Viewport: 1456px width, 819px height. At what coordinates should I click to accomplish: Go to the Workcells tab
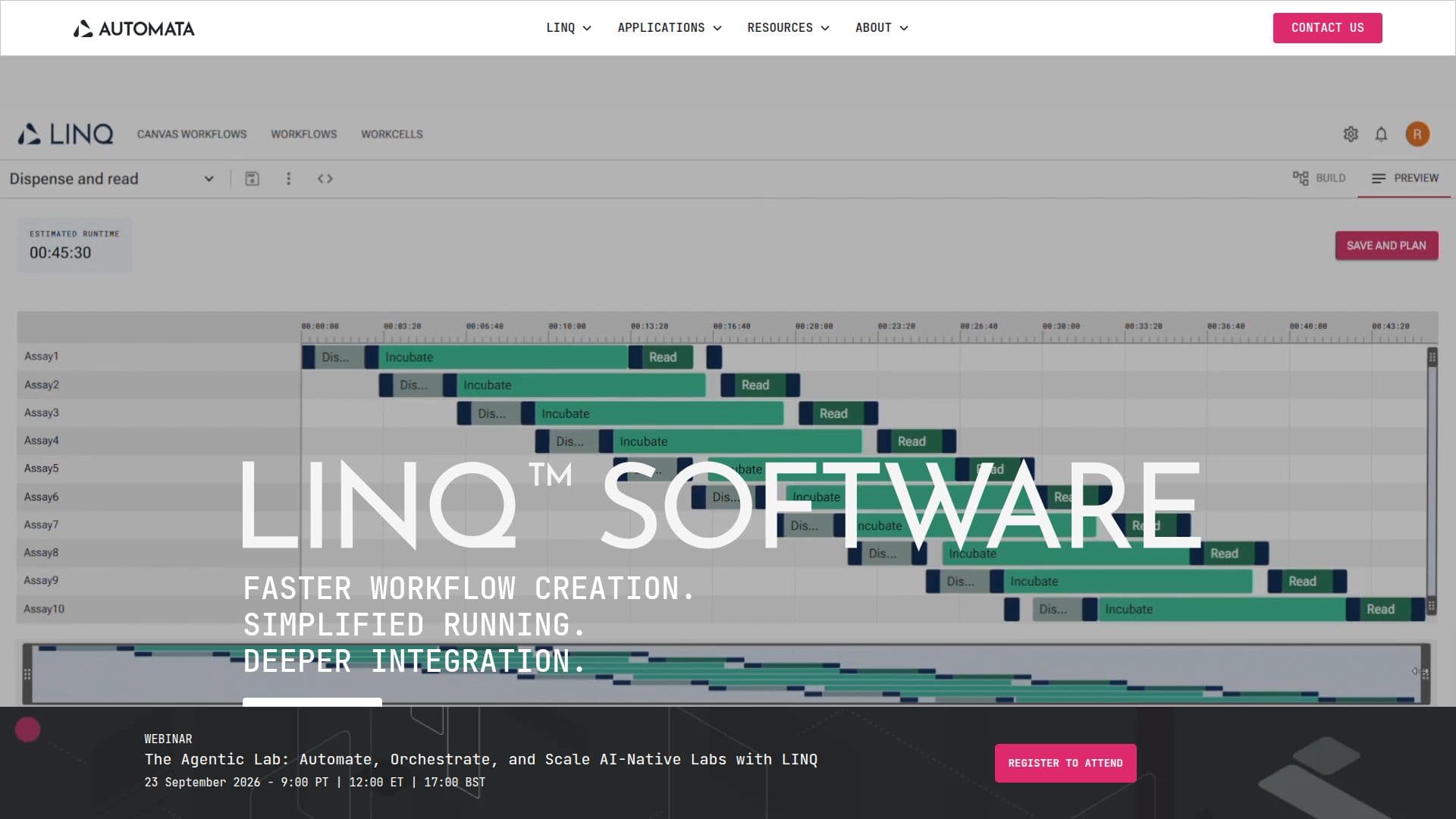pos(392,134)
